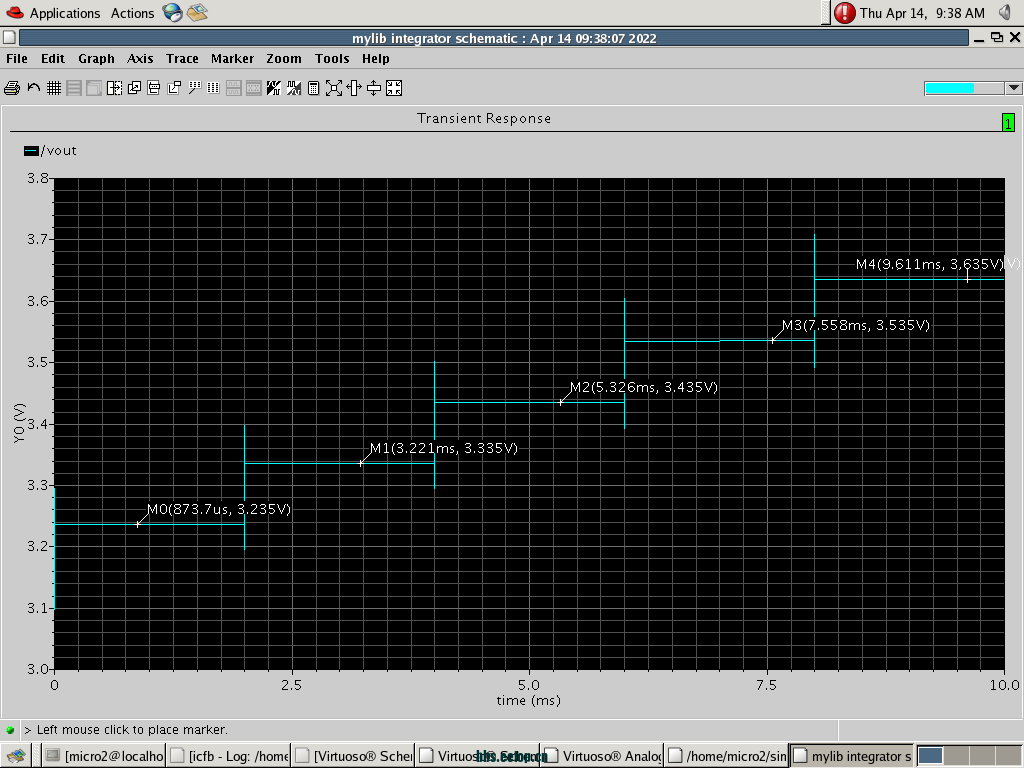
Task: Click the overlapping squares with arrow icon
Action: [x=135, y=88]
